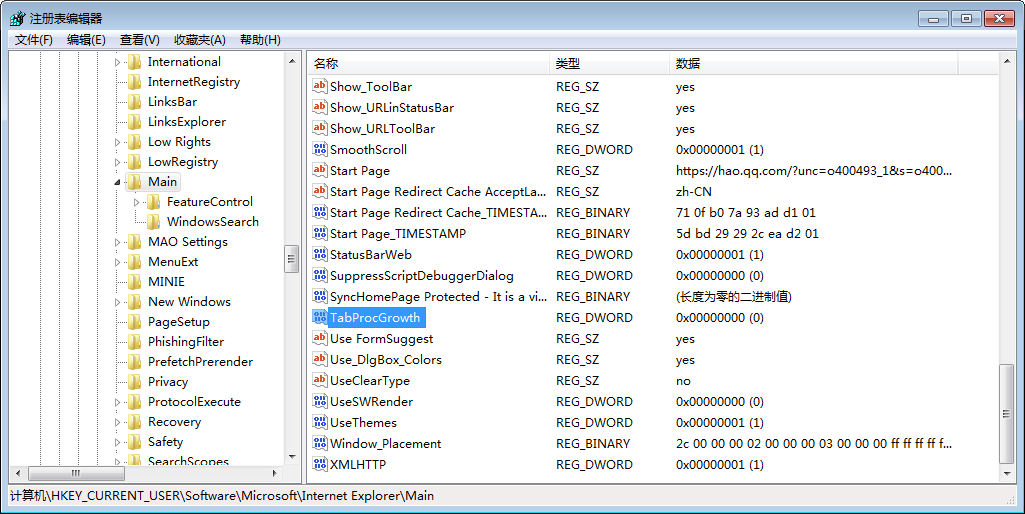The height and width of the screenshot is (514, 1025).
Task: Expand the FeatureControl subkey
Action: [137, 202]
